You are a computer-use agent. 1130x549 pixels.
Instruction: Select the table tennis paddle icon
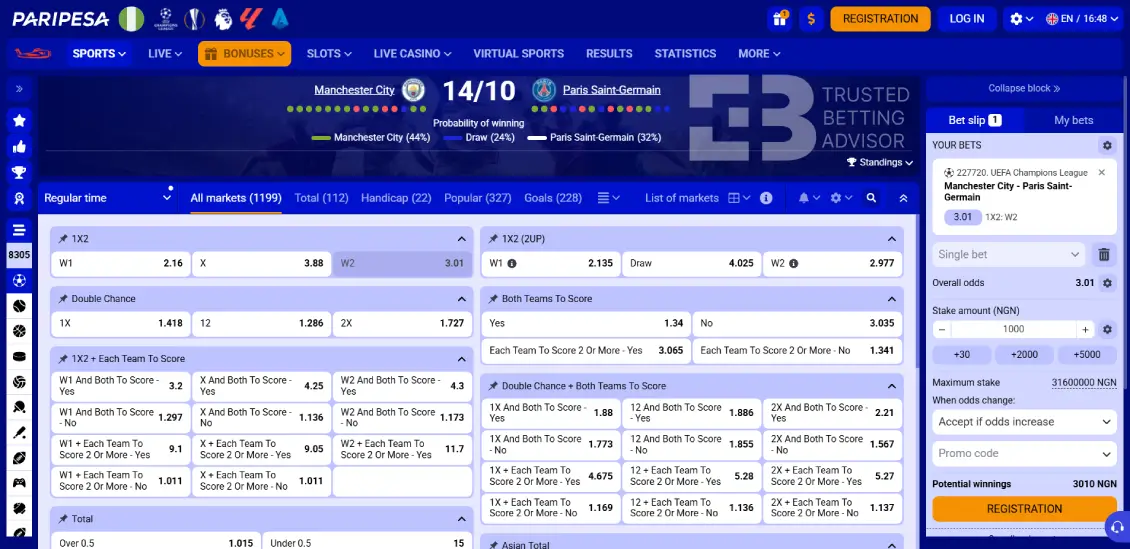19,407
